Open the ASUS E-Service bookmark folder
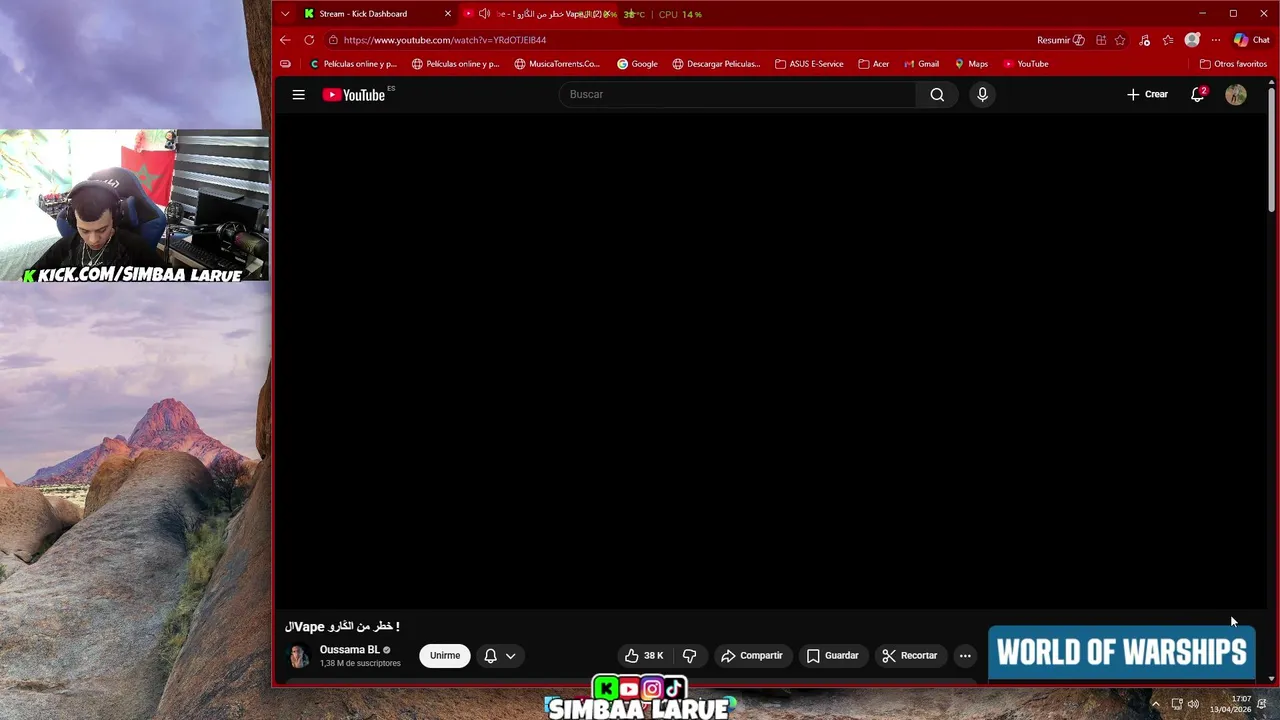This screenshot has height=720, width=1280. click(809, 64)
